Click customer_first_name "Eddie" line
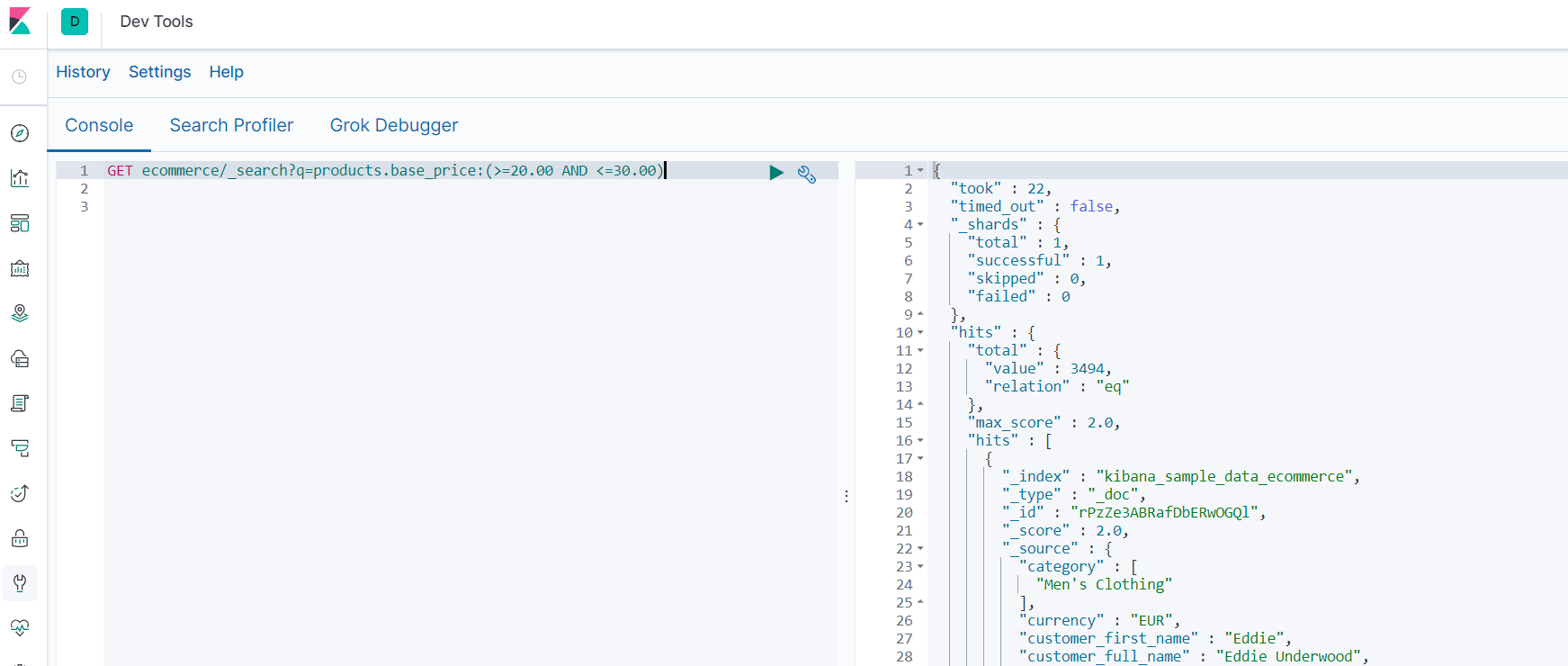This screenshot has height=666, width=1568. pyautogui.click(x=1155, y=638)
